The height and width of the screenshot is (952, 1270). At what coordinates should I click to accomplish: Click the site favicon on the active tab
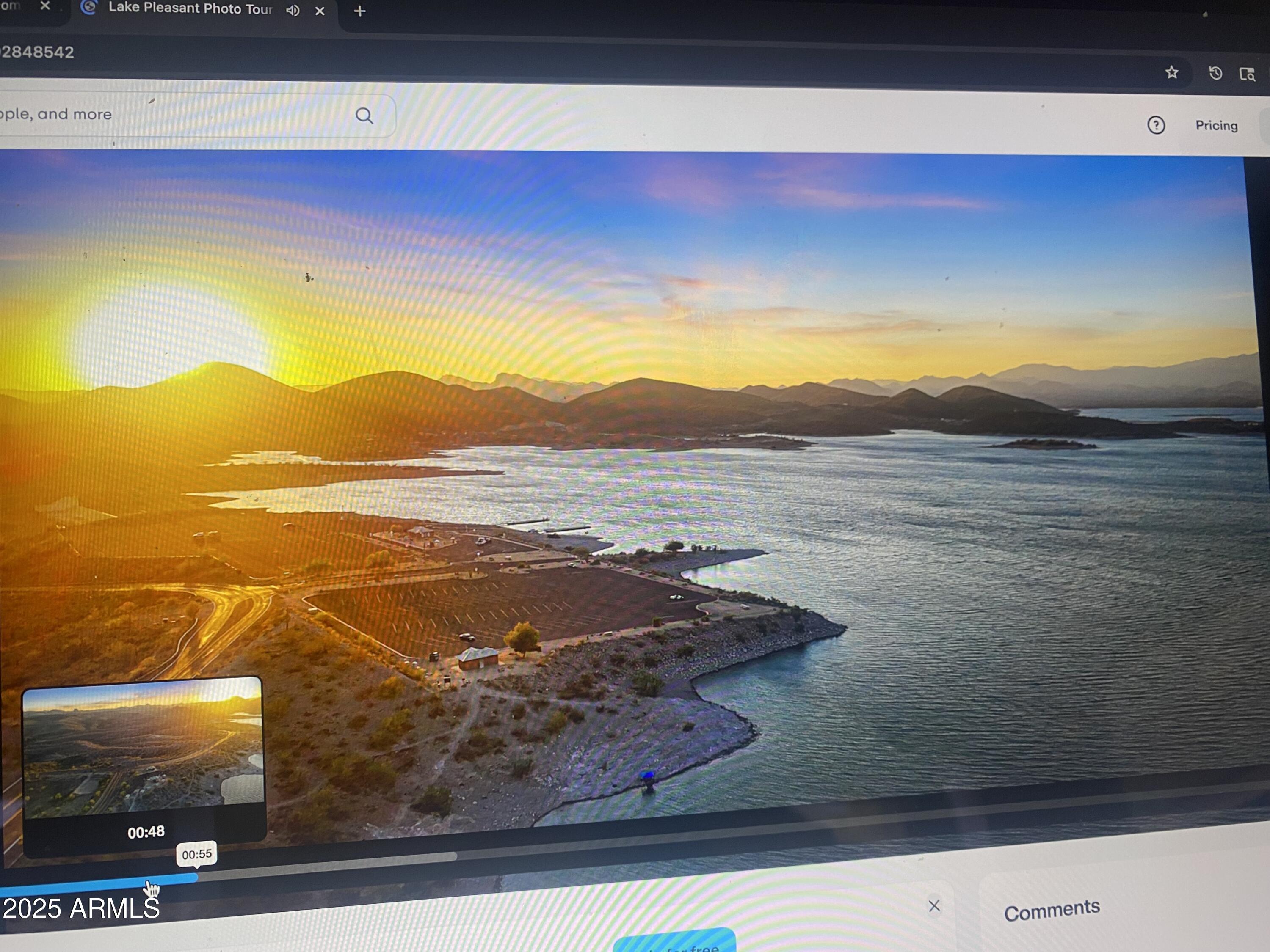[89, 8]
